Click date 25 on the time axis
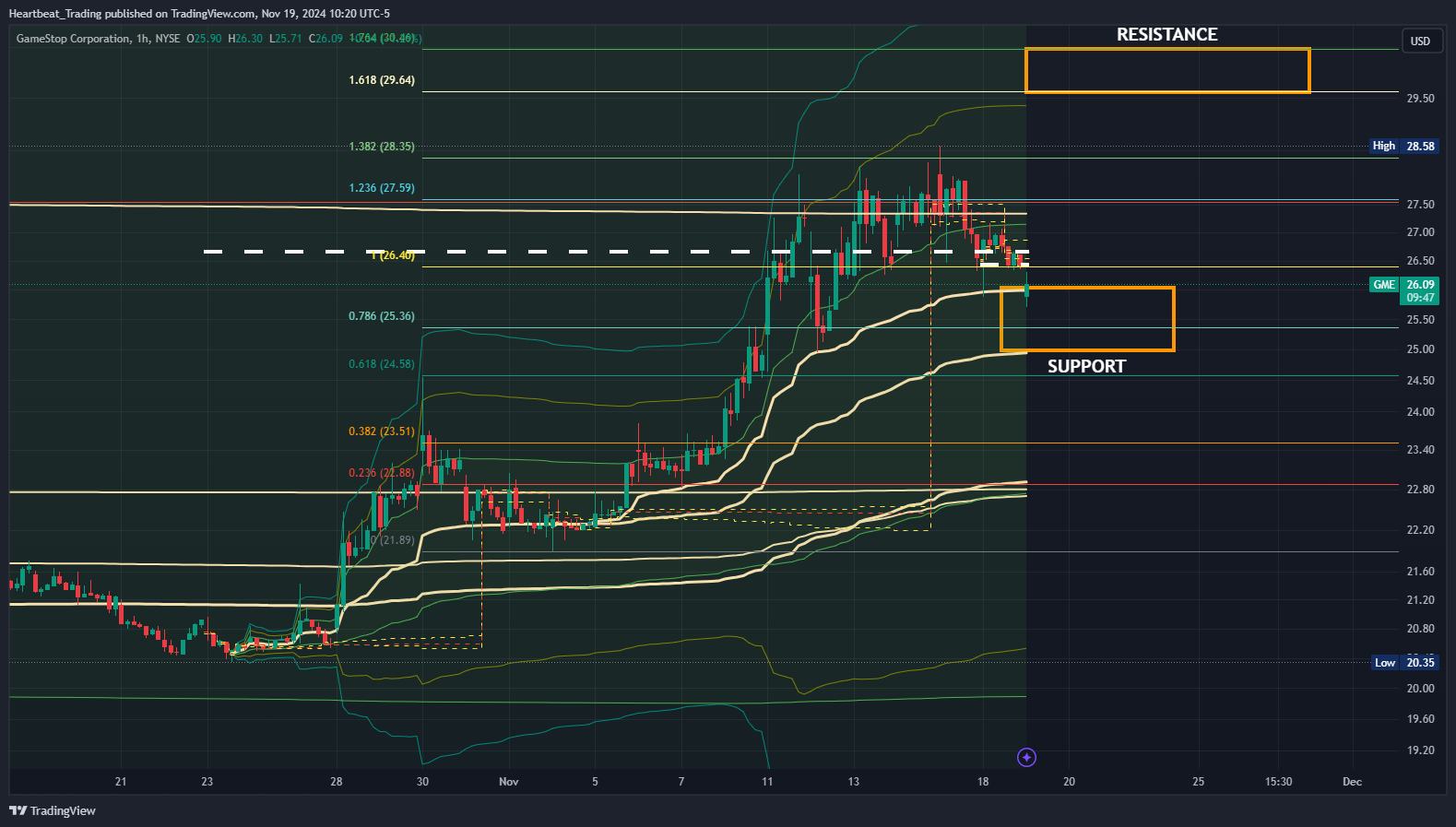 point(1199,782)
